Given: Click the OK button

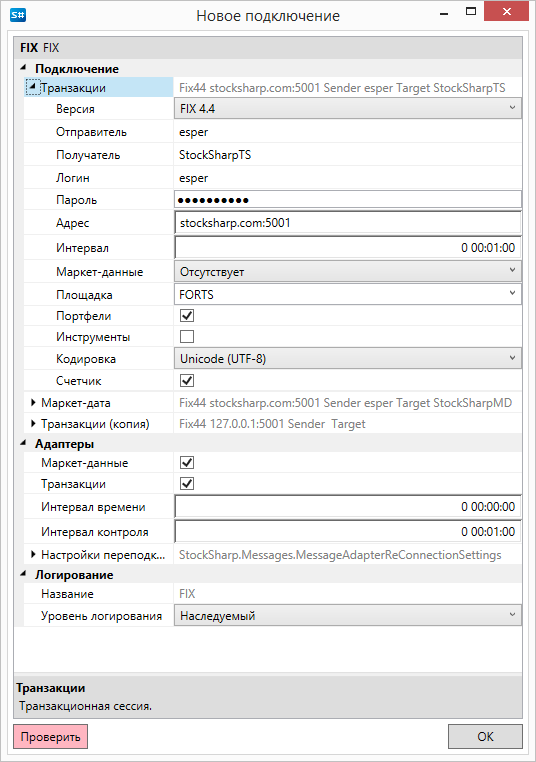Looking at the screenshot, I should [x=485, y=737].
